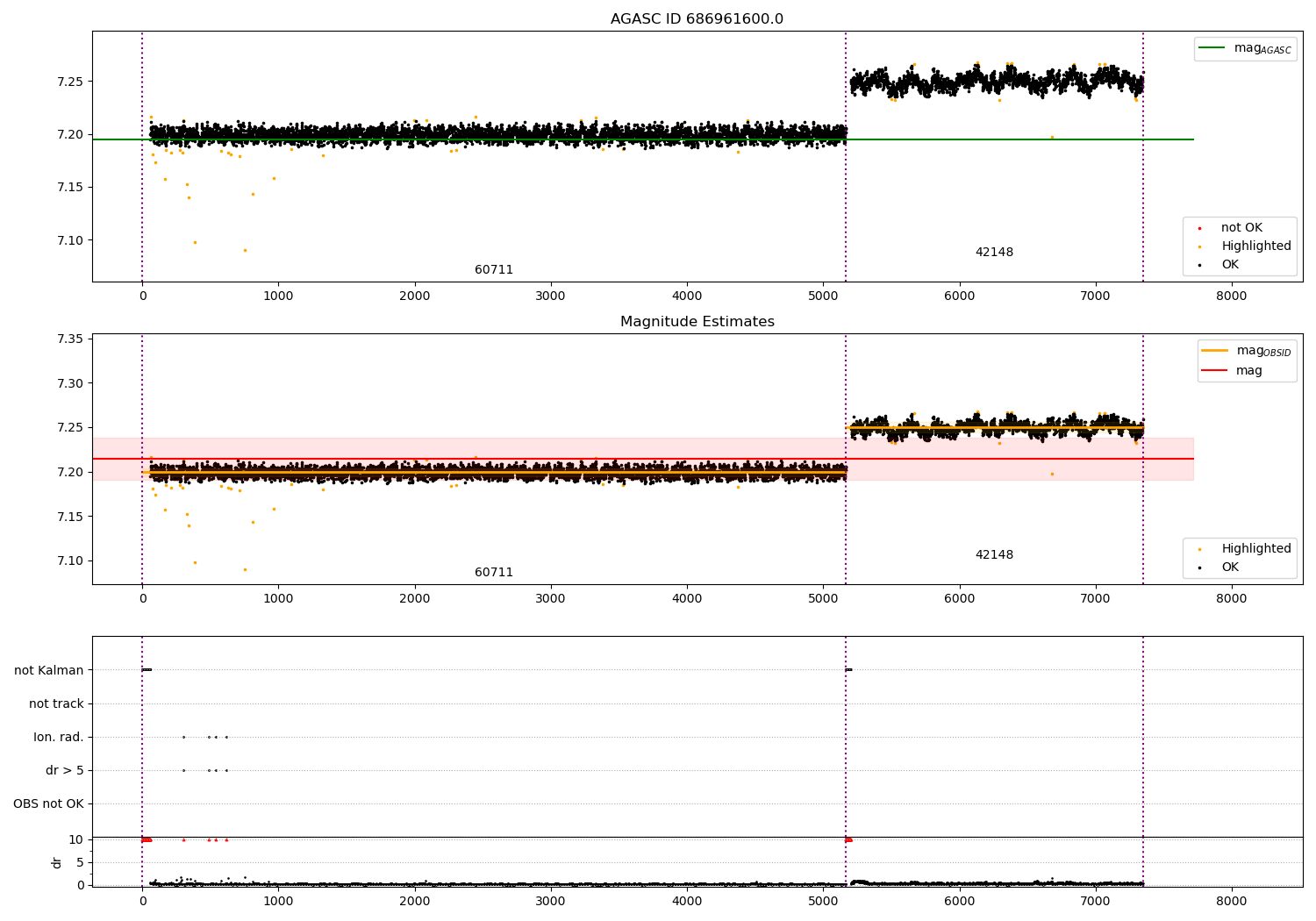The width and height of the screenshot is (1316, 921).
Task: Click the '2000' x-axis tick of bottom plot
Action: 414,902
